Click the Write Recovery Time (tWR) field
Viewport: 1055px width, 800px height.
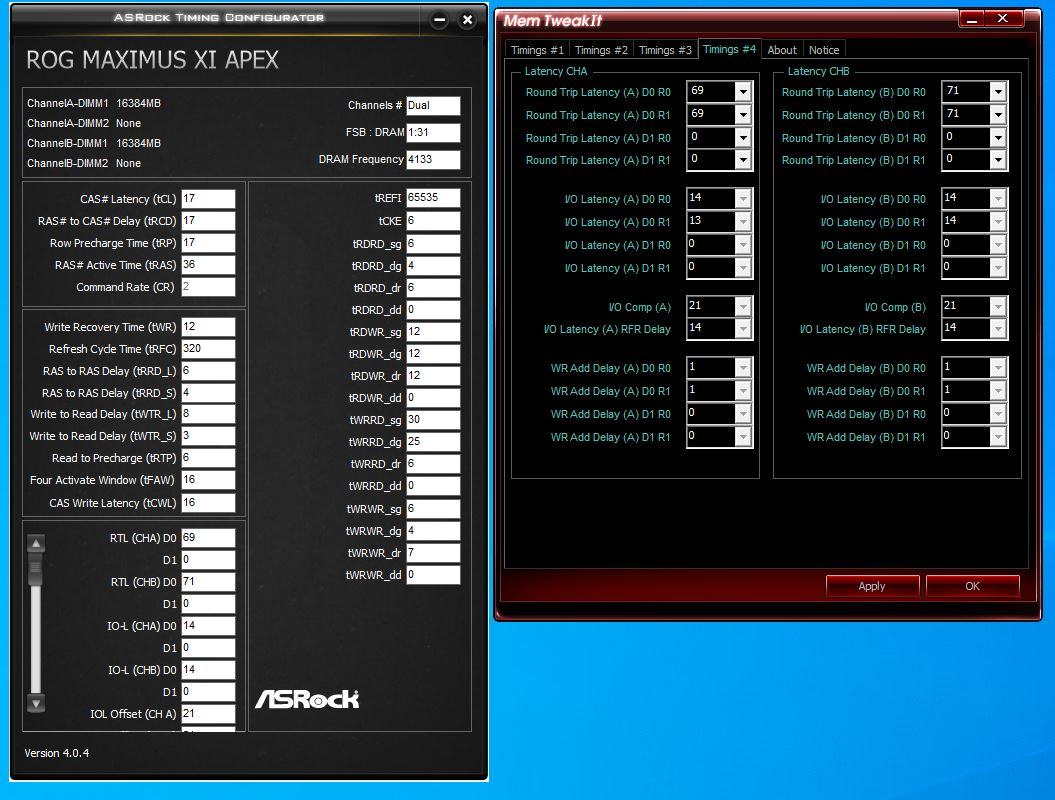coord(209,327)
